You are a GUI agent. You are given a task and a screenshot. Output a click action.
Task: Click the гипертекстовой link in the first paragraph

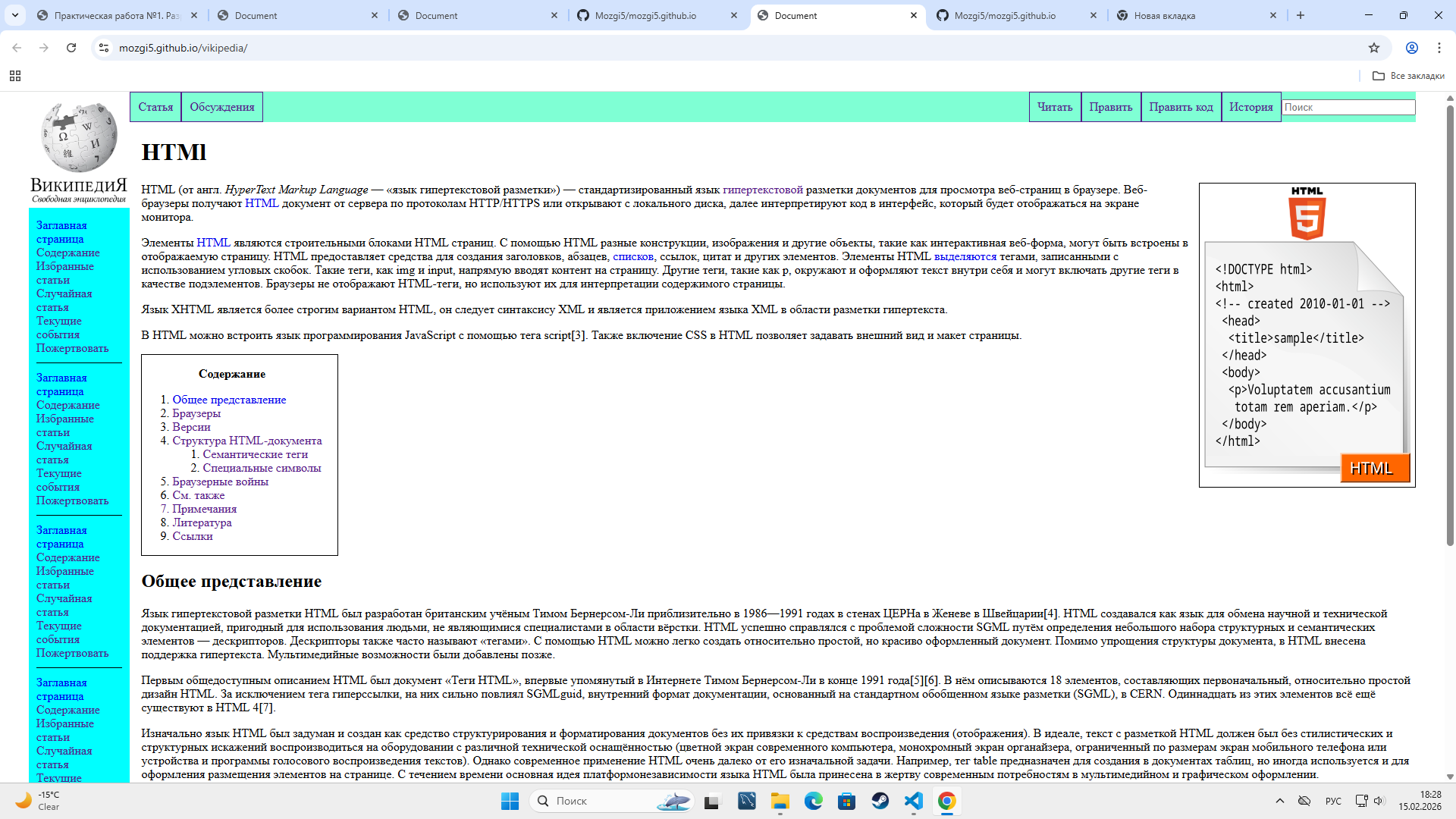762,190
